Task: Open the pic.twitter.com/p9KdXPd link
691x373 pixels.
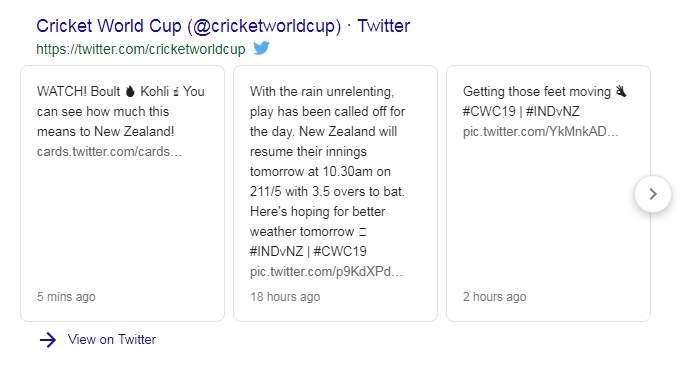Action: (326, 272)
